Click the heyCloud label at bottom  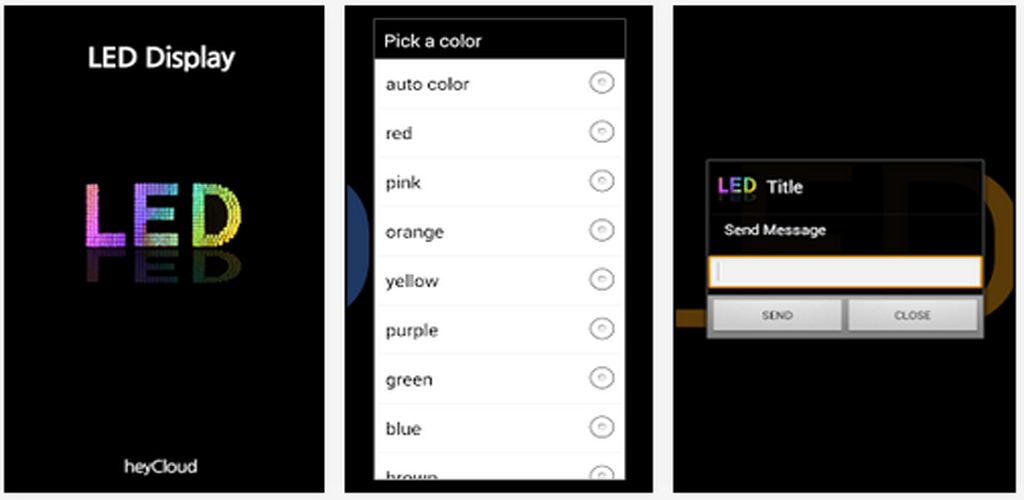click(160, 466)
